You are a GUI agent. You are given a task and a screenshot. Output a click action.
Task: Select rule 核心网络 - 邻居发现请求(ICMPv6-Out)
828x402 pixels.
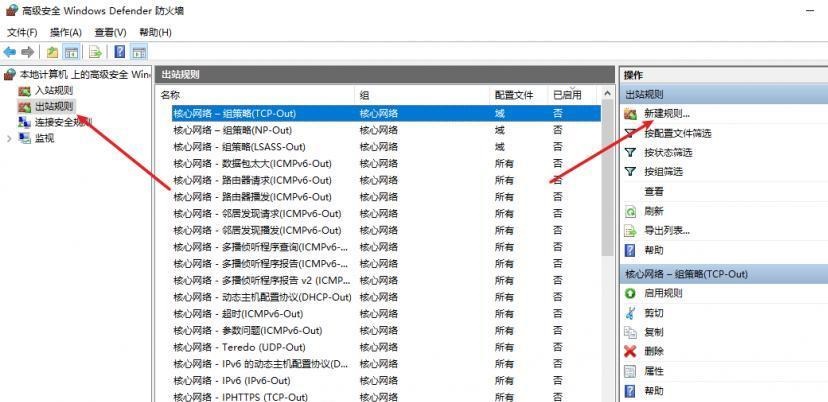[x=387, y=213]
